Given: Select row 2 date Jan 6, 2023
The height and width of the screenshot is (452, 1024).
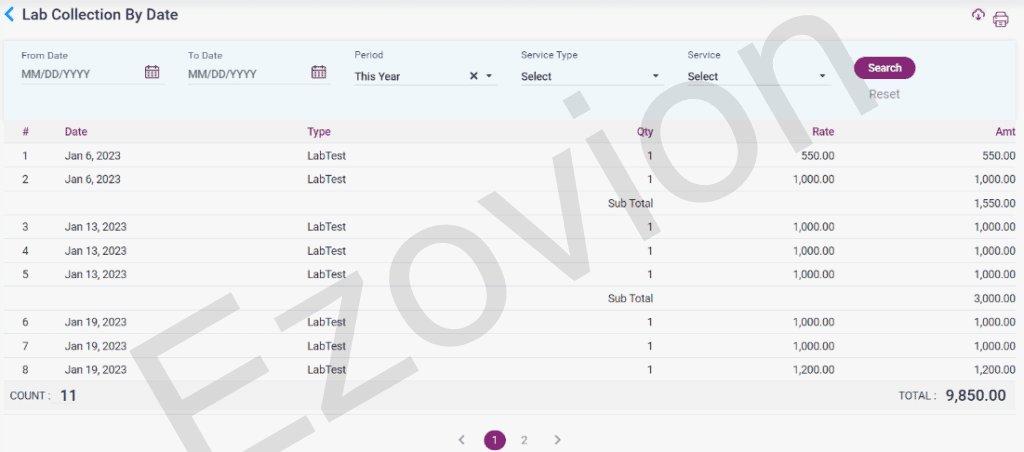Looking at the screenshot, I should coord(93,179).
